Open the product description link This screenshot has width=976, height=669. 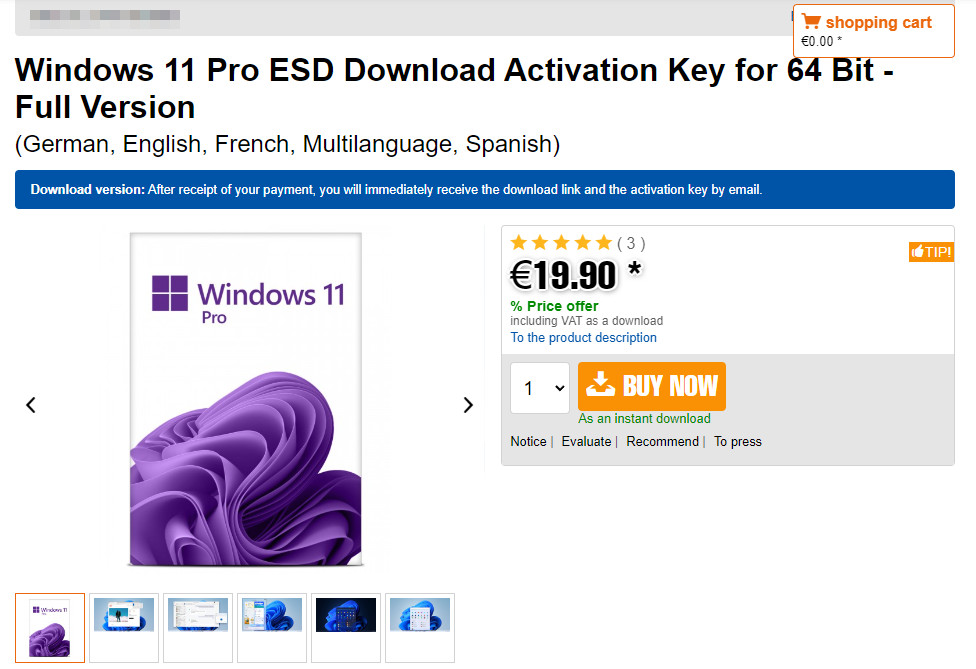(x=583, y=338)
